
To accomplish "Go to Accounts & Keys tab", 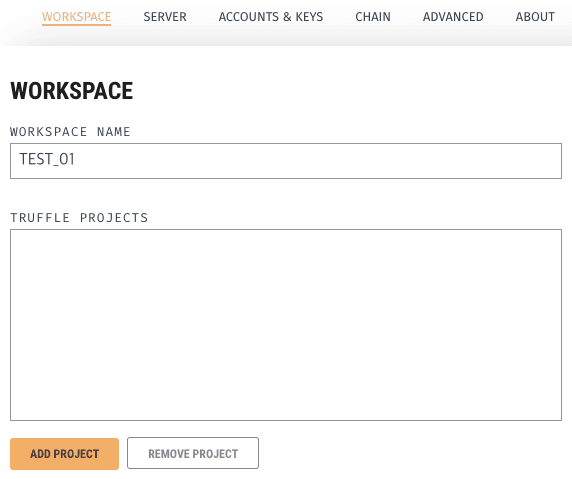I will [x=271, y=17].
